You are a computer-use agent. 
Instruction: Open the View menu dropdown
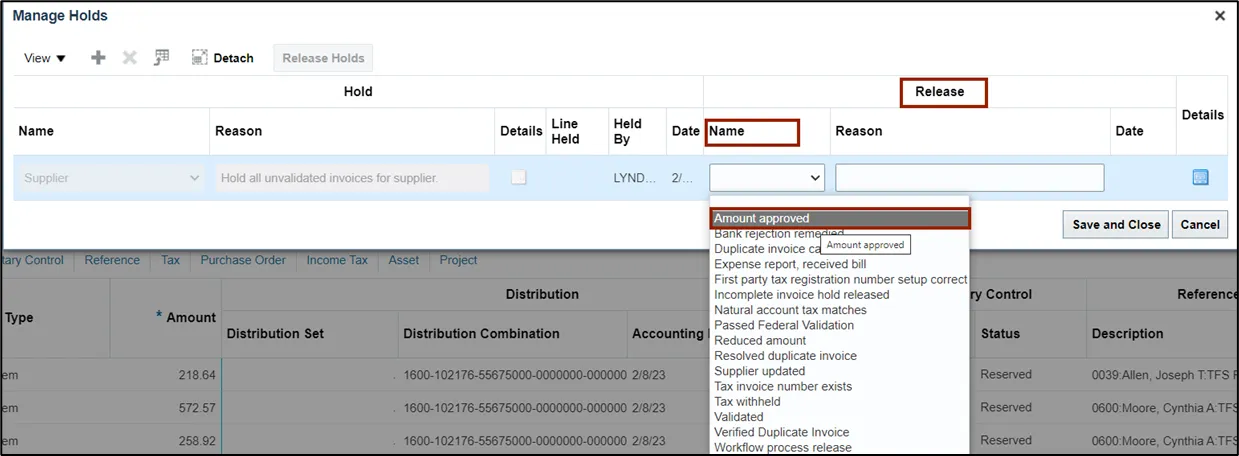45,58
